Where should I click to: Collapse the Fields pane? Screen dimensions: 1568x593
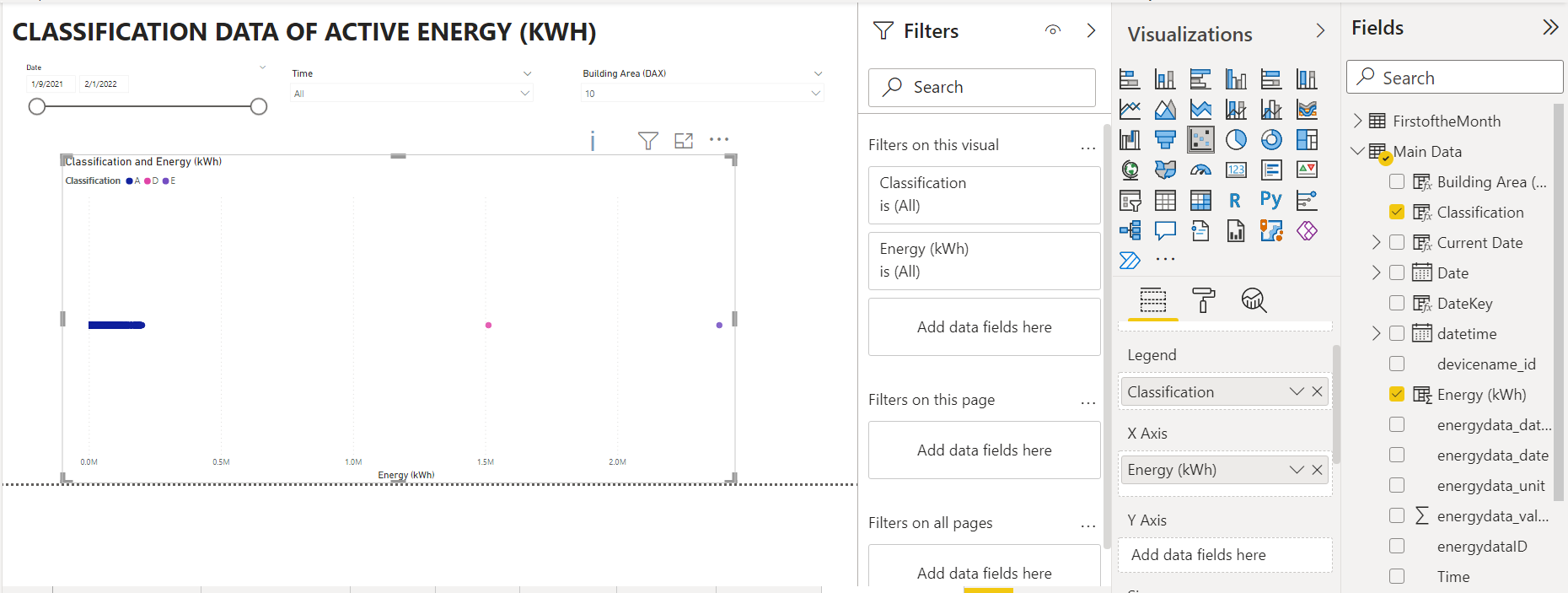pos(1550,27)
